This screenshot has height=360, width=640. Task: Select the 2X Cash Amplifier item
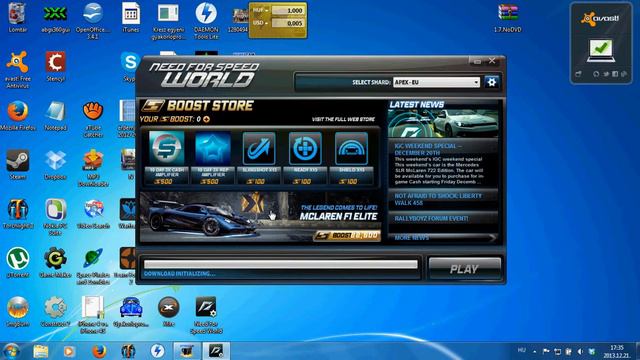point(166,158)
